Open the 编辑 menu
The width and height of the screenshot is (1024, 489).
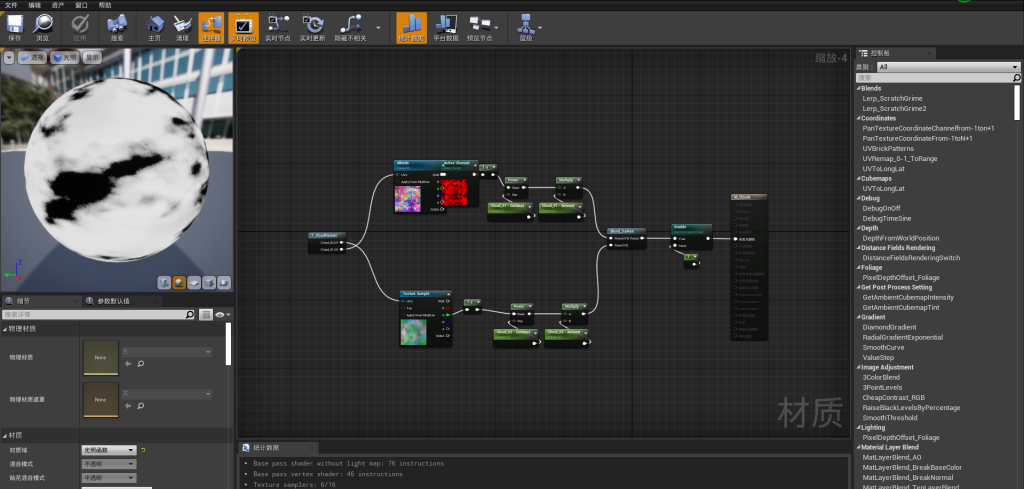35,5
